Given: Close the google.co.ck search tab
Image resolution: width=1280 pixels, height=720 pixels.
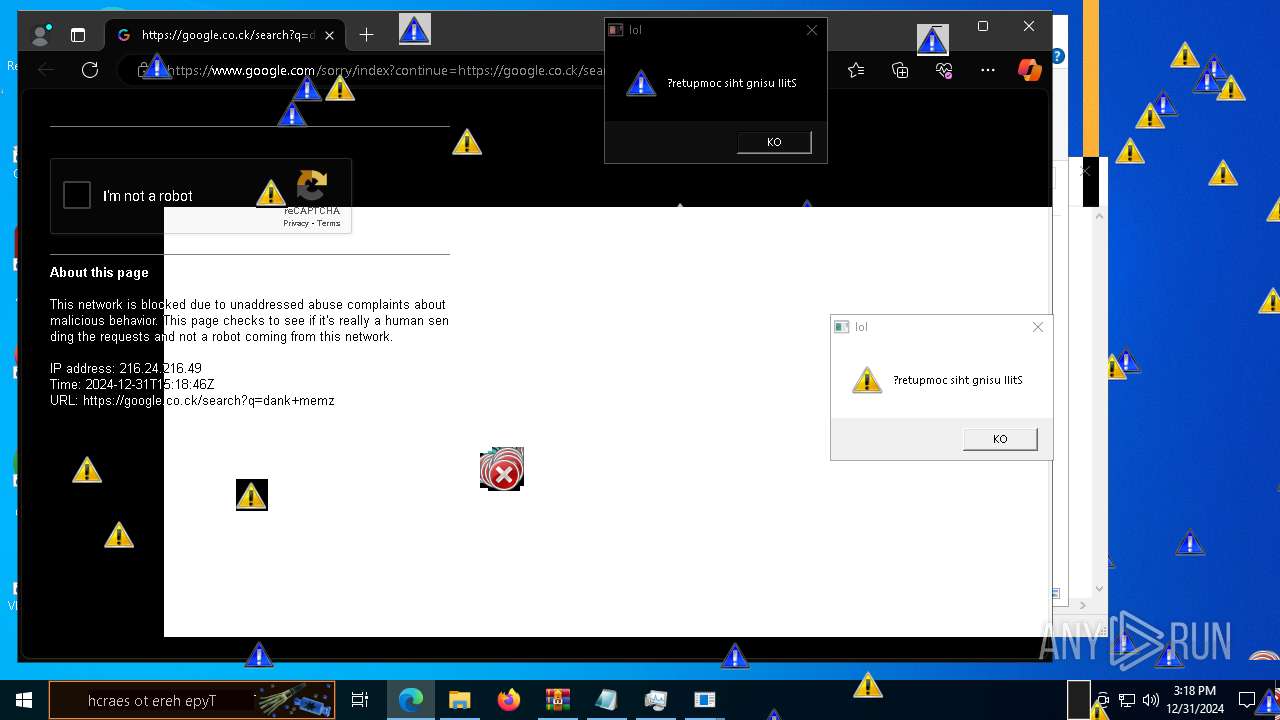Looking at the screenshot, I should (329, 35).
